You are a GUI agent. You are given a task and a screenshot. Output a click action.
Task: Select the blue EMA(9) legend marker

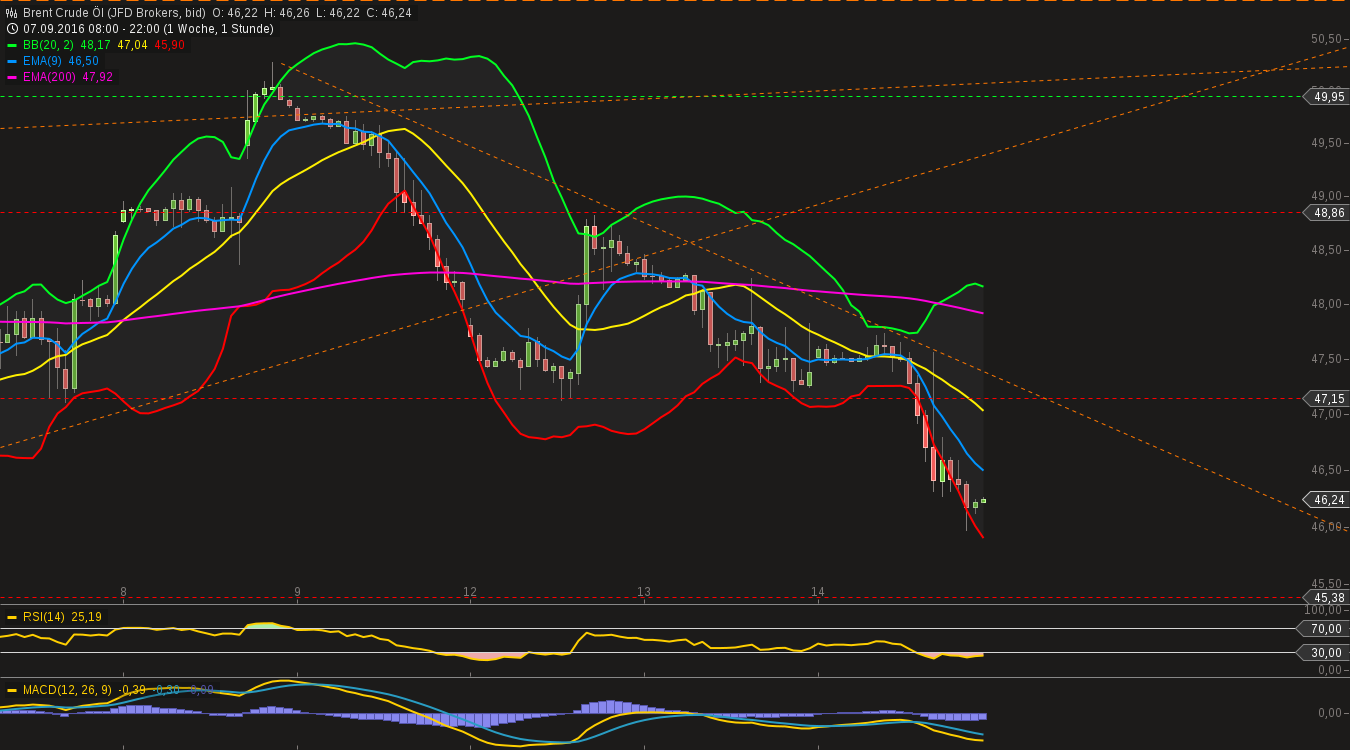(12, 61)
